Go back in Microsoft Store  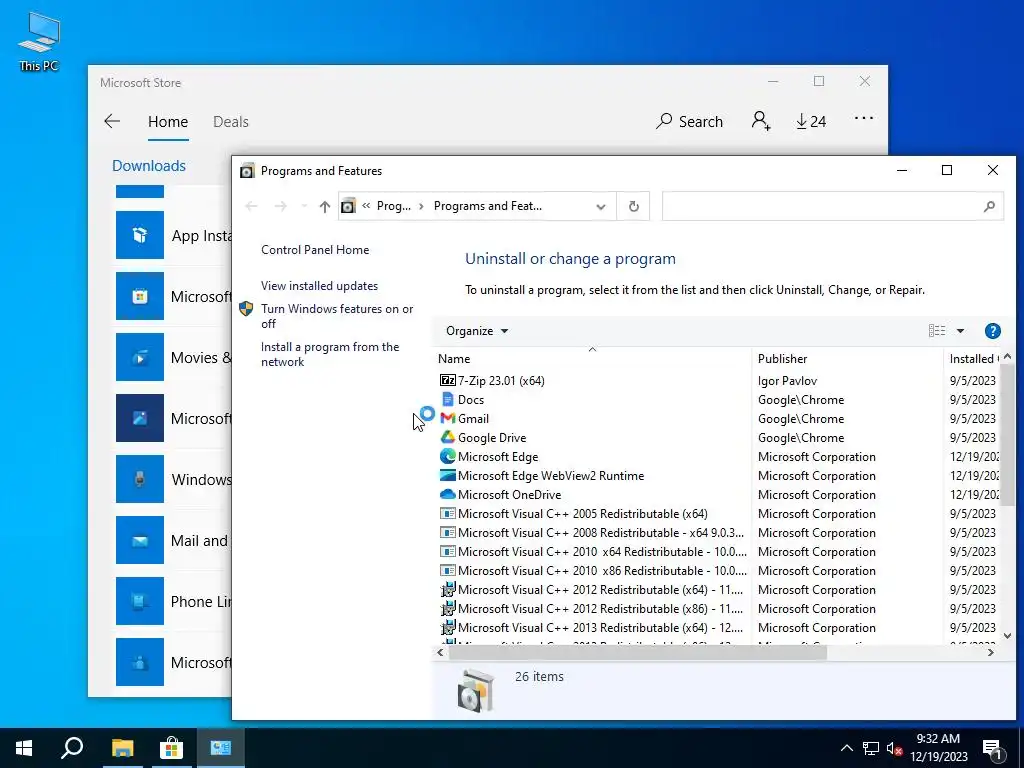tap(112, 121)
